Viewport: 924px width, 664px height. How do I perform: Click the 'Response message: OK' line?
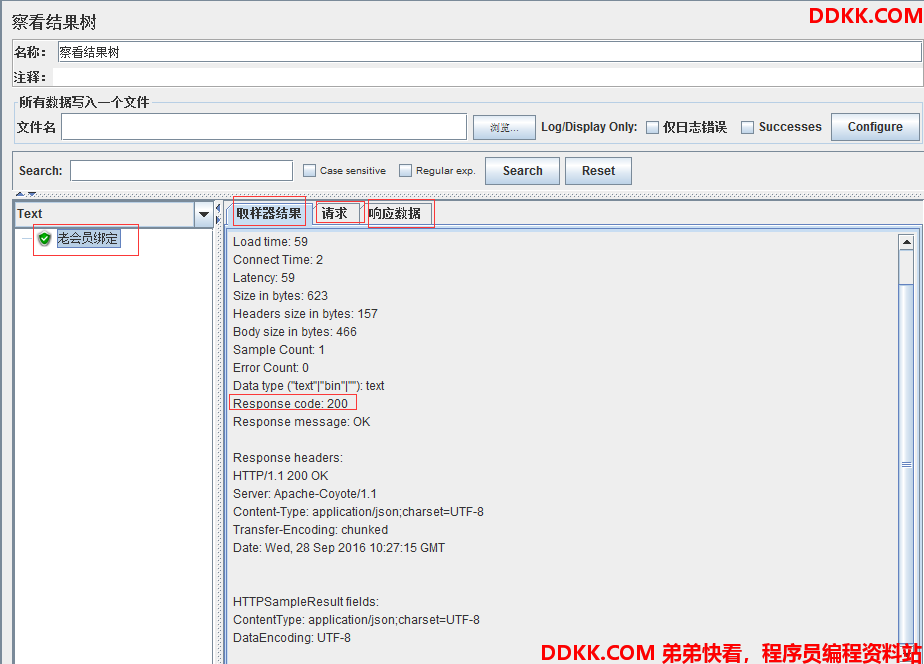301,422
